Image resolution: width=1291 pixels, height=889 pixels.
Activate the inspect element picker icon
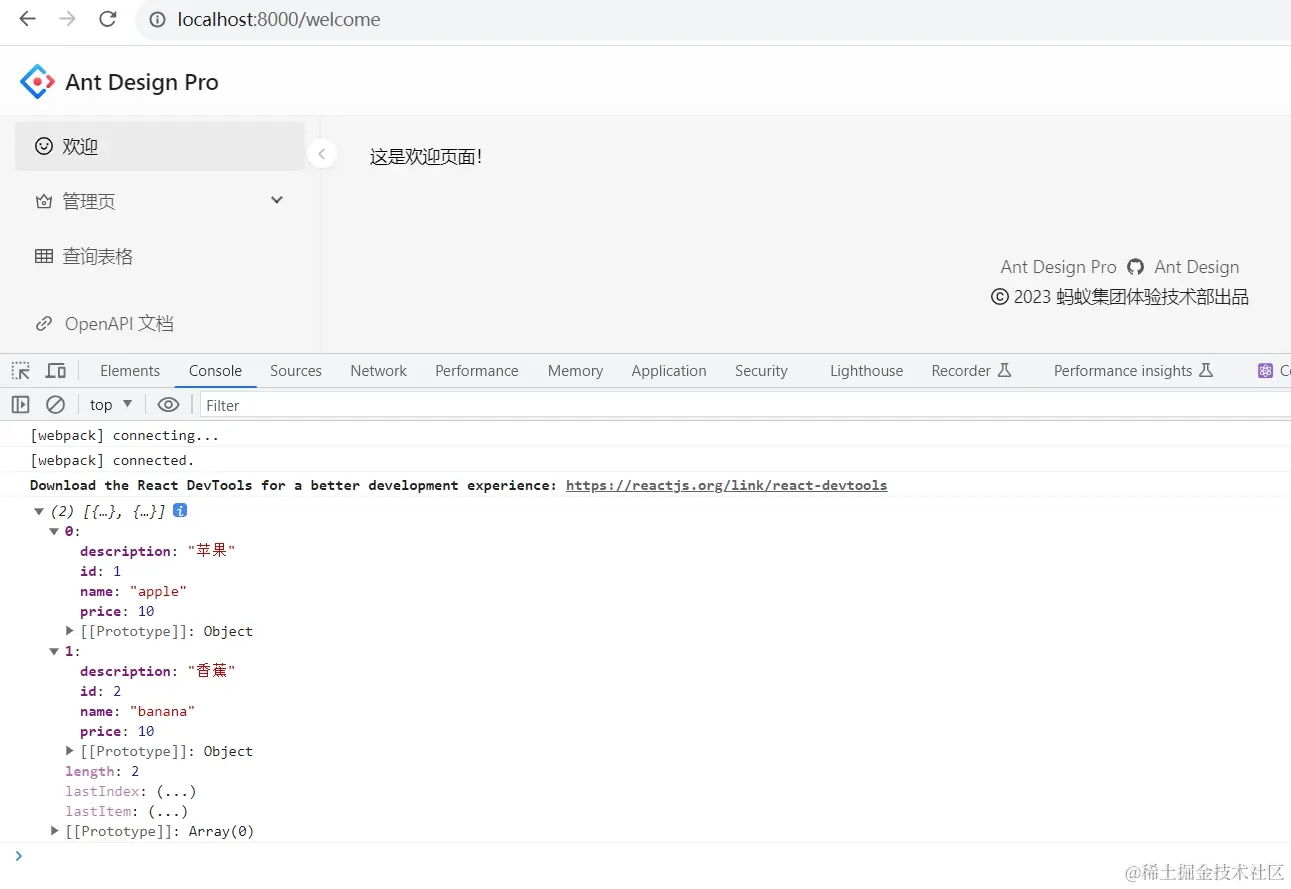[21, 371]
